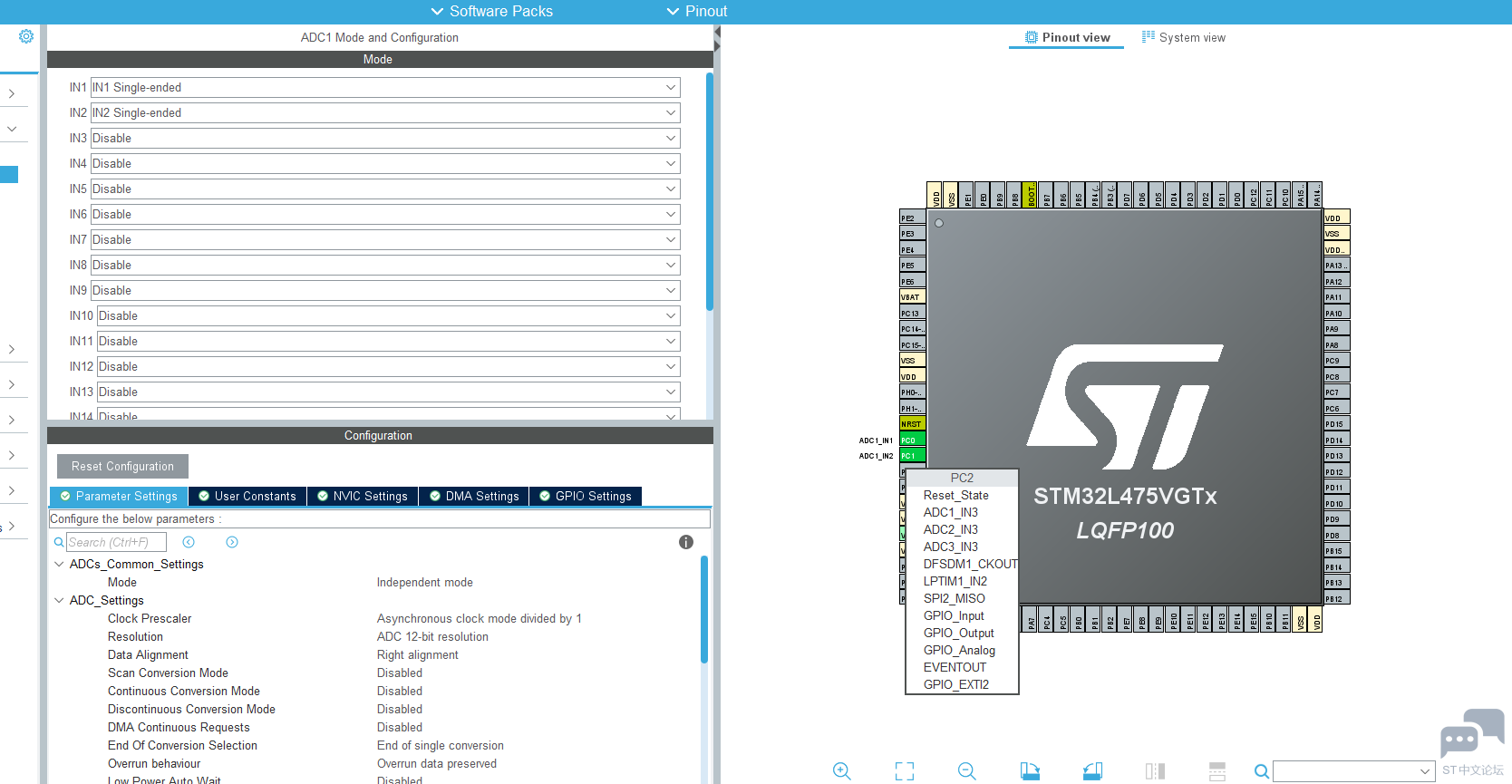This screenshot has width=1512, height=784.
Task: Open the Parameter Settings tab
Action: tap(119, 496)
